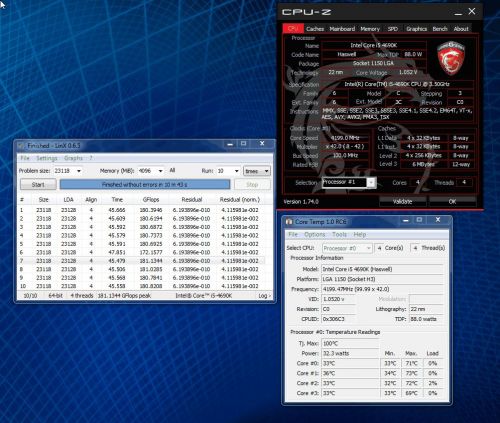The width and height of the screenshot is (500, 423).
Task: Open the File menu in LinX
Action: [25, 158]
